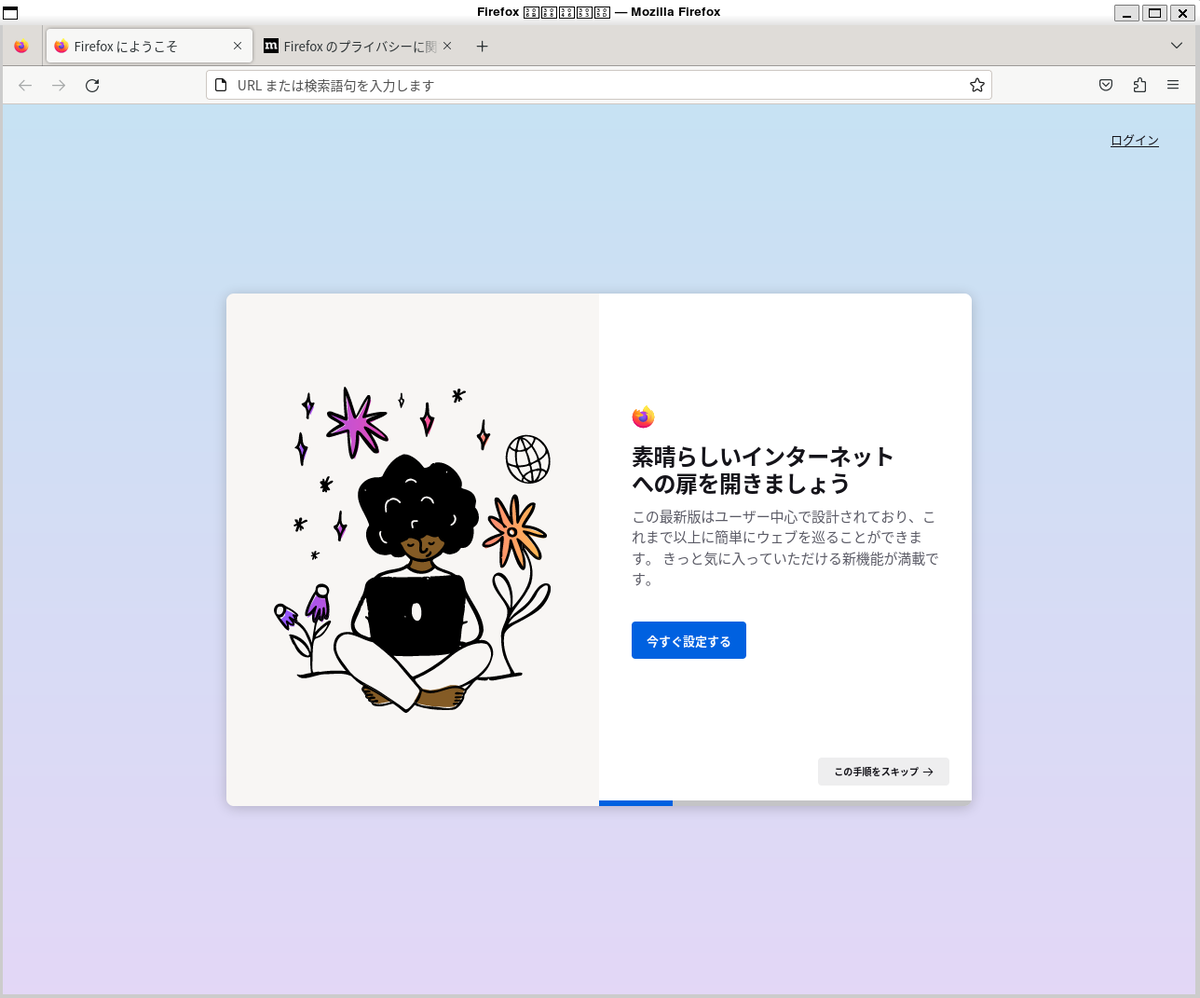The image size is (1200, 998).
Task: Open the Extensions puzzle icon
Action: coord(1140,85)
